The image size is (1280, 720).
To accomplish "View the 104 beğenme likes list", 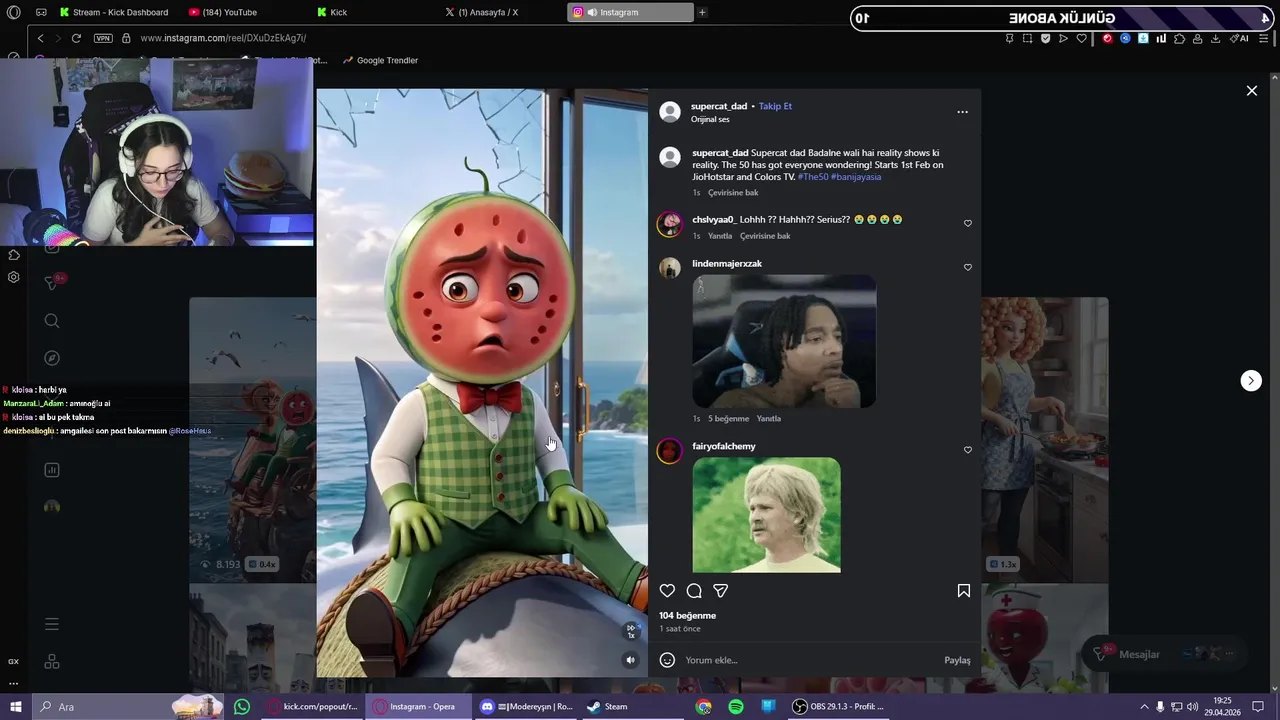I will (688, 615).
